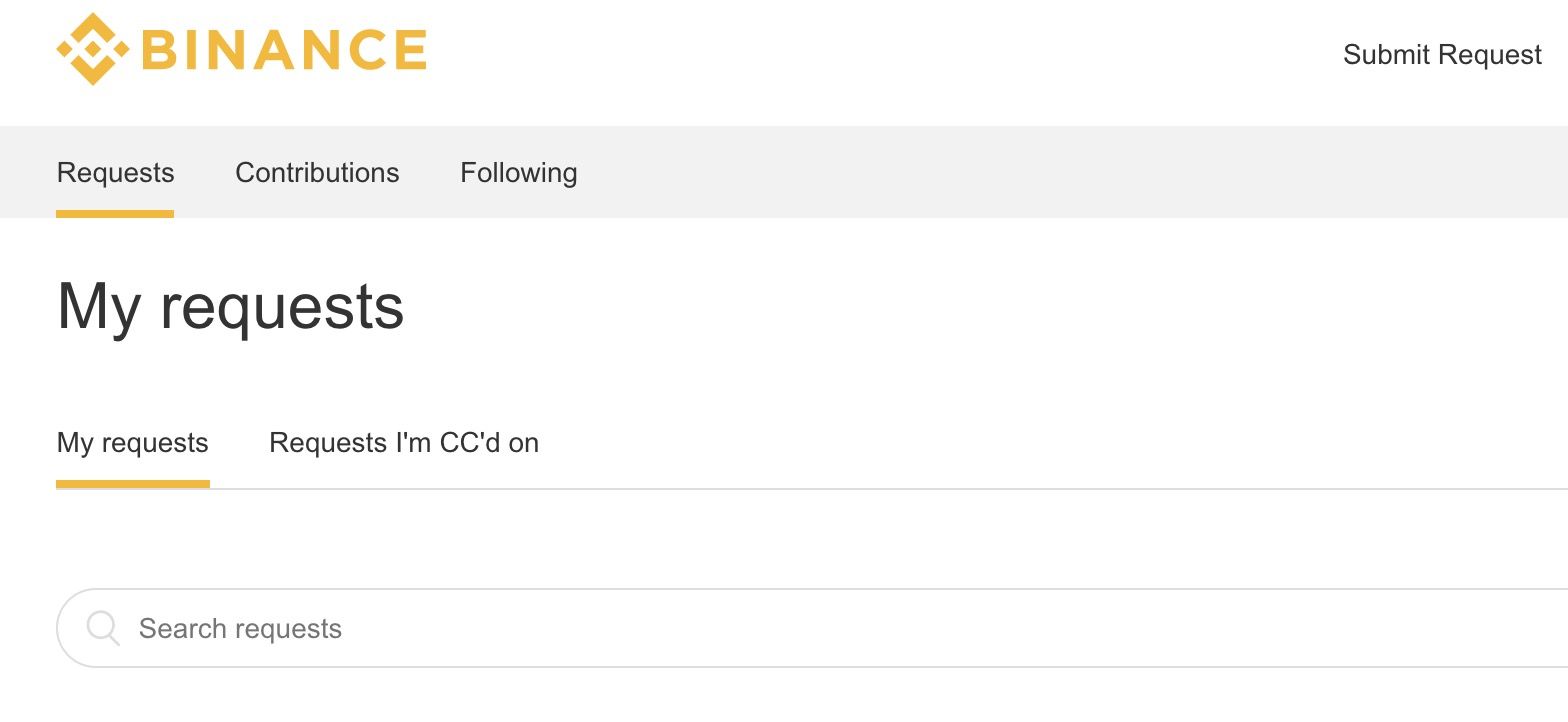
Task: Switch to the Following tab
Action: coord(518,173)
